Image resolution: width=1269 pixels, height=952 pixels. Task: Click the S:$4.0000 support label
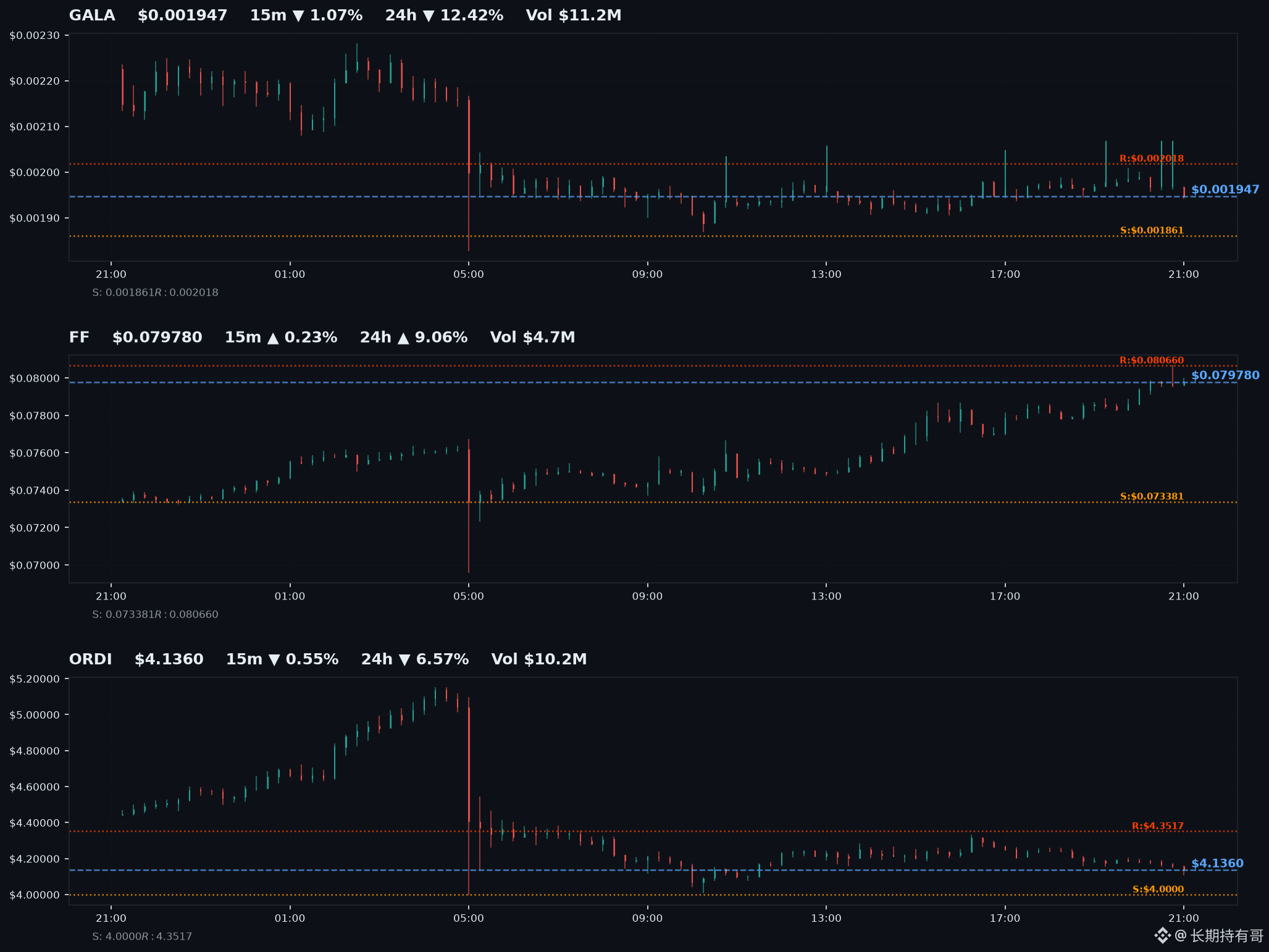(x=1158, y=890)
